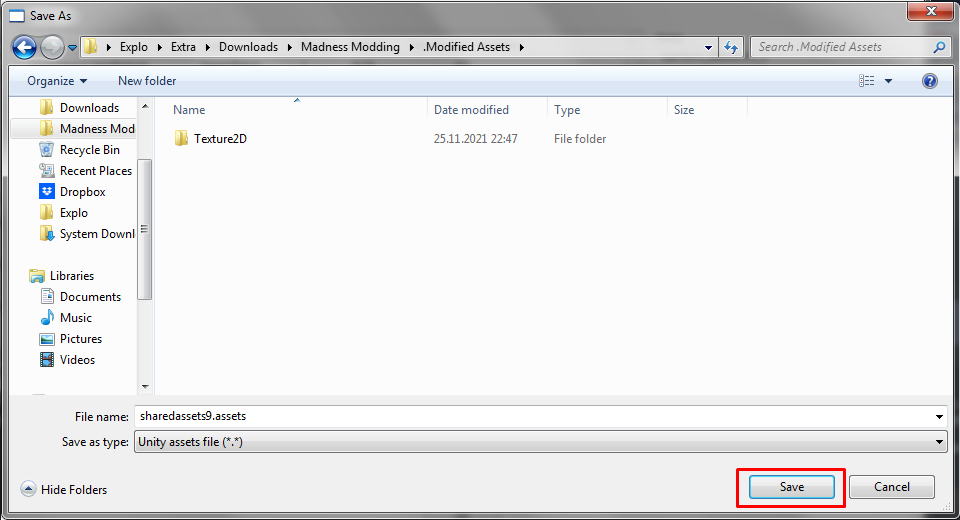Sort files by Date modified column
The image size is (960, 520).
(x=471, y=110)
